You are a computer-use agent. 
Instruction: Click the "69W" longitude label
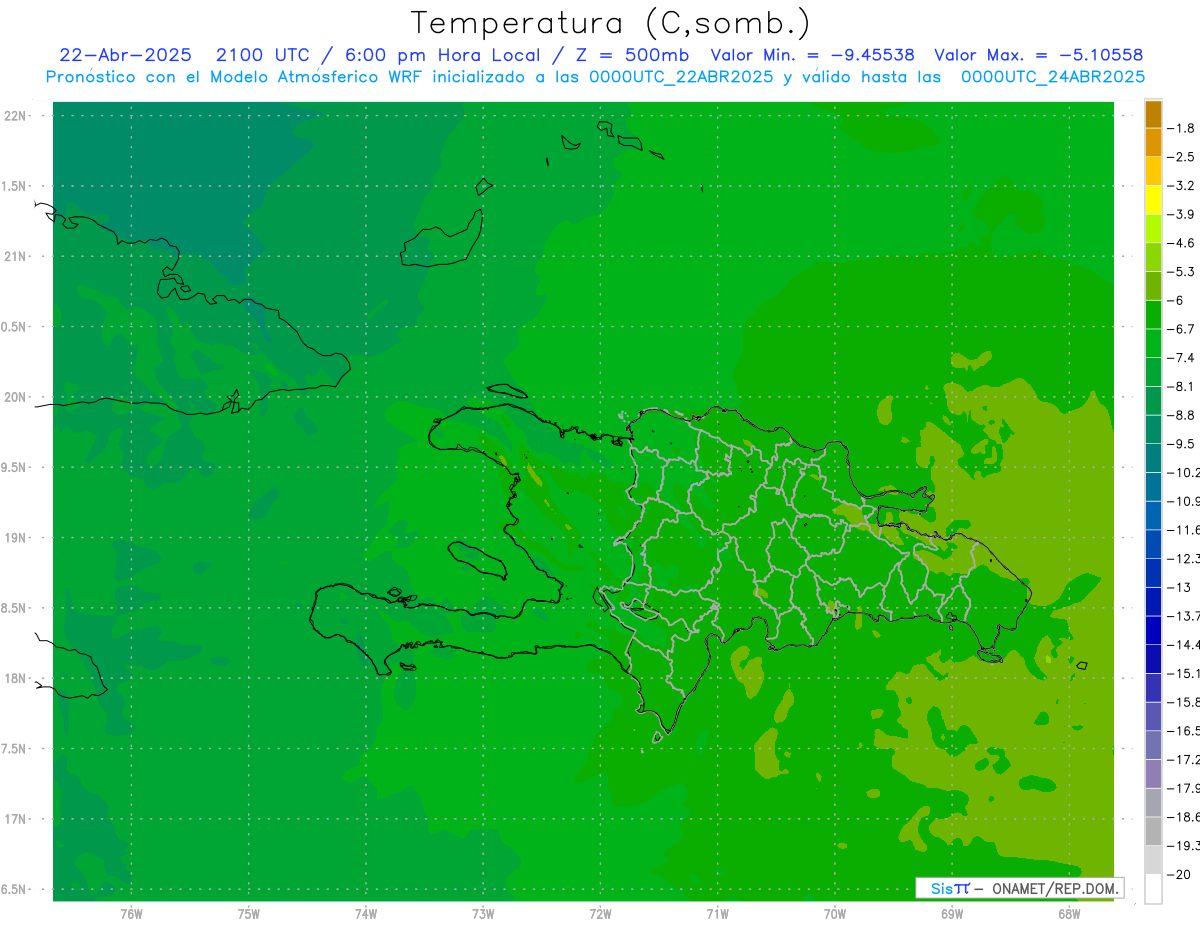point(951,914)
